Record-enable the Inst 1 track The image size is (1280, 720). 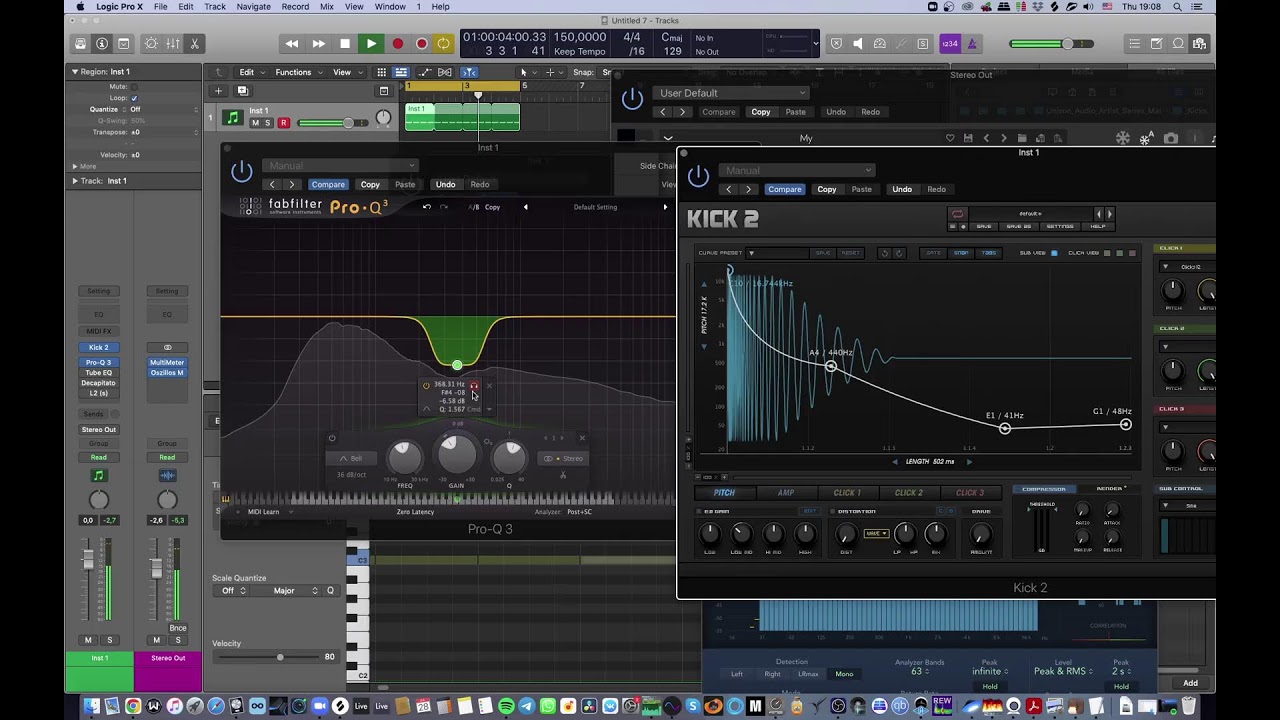point(284,123)
